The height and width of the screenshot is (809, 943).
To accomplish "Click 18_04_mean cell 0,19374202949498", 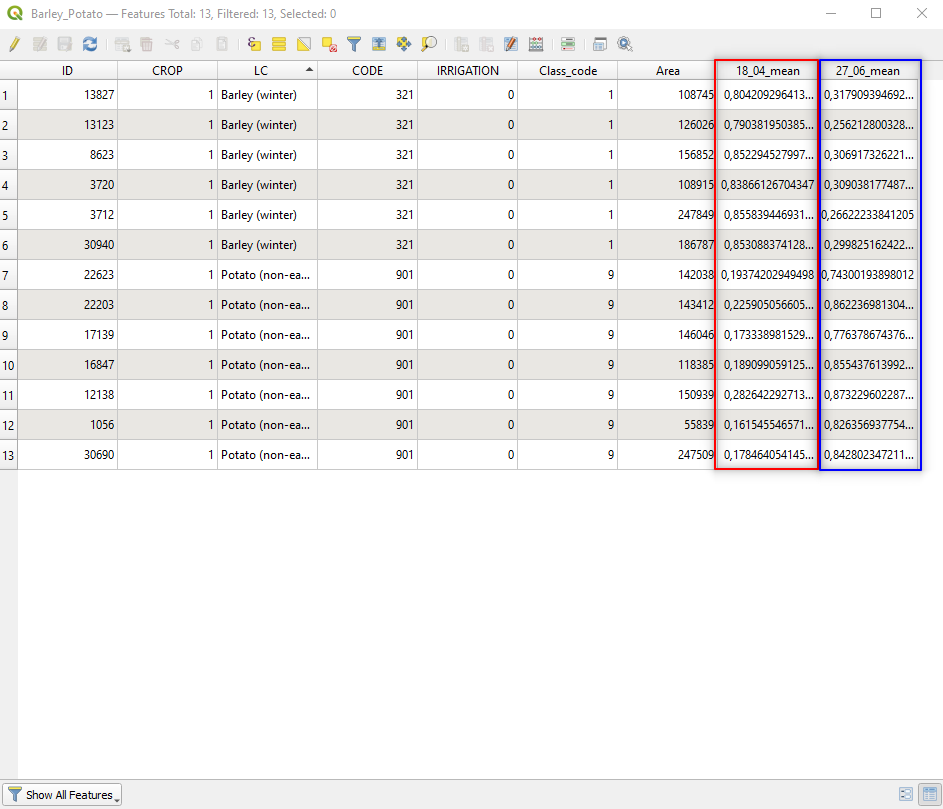I will (767, 275).
